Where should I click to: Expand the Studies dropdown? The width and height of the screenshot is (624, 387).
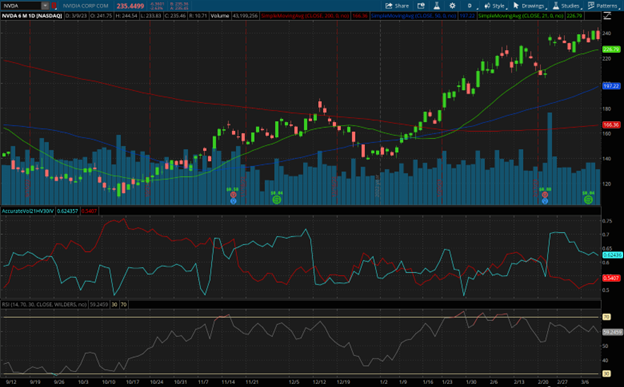tap(567, 6)
